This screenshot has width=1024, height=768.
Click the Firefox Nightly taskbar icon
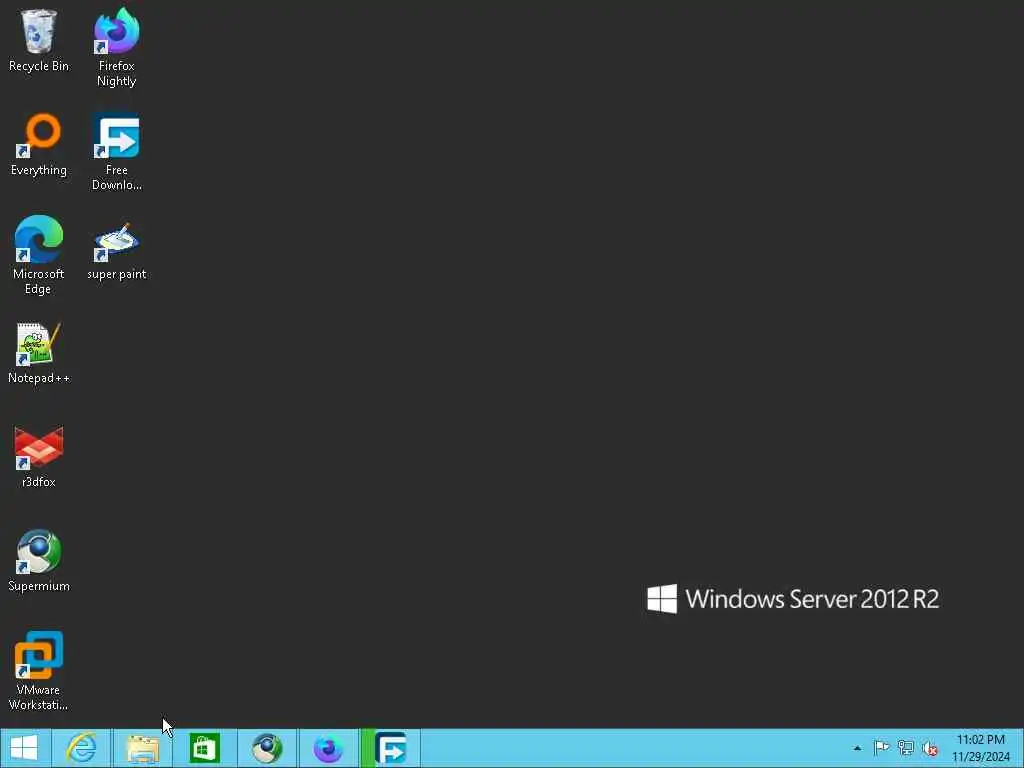328,748
